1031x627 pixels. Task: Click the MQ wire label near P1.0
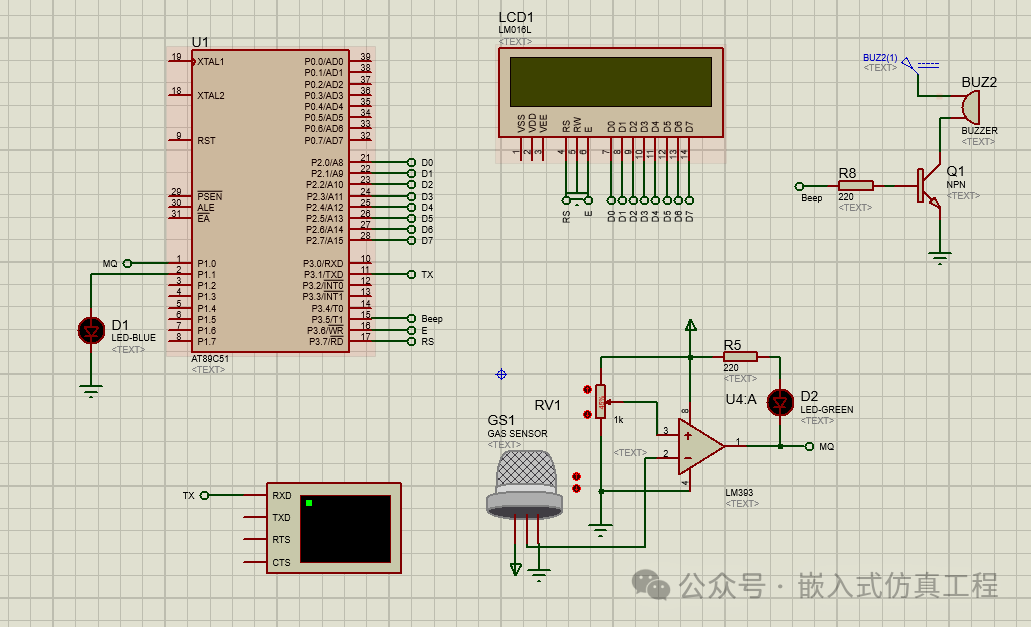(x=112, y=263)
